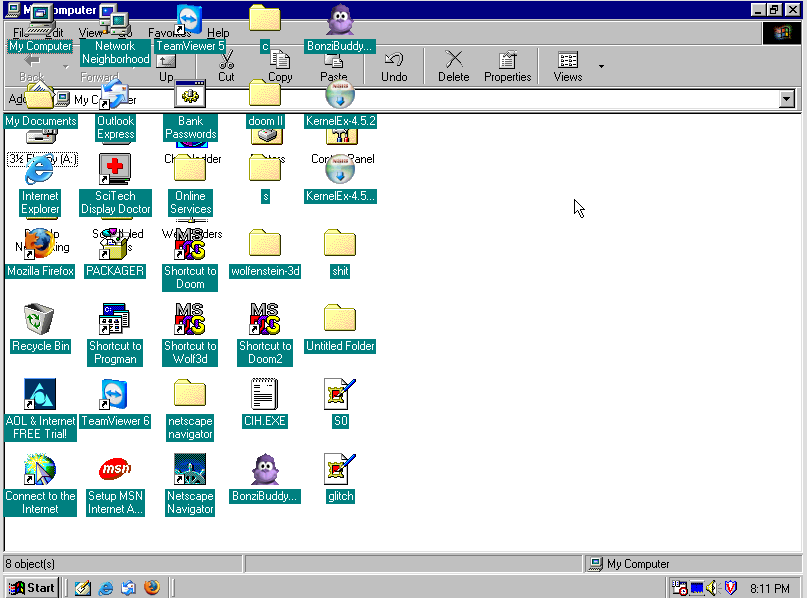Open Mozilla Firefox from the desktop
The image size is (807, 598).
click(40, 243)
